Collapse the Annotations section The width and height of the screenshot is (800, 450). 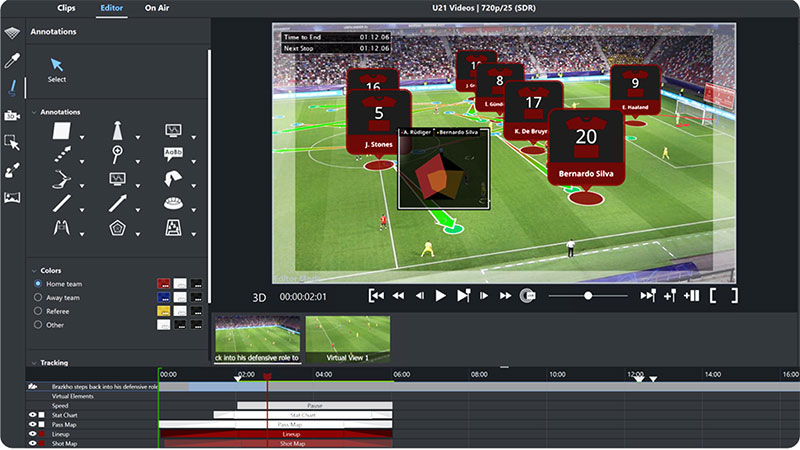[34, 112]
